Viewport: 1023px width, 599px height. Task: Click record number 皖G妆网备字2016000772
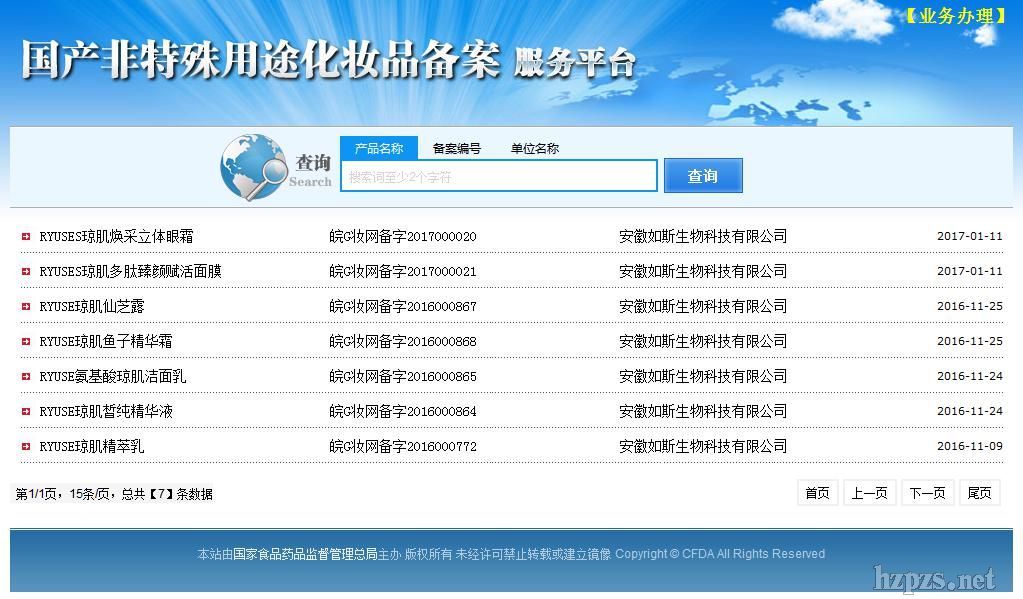coord(403,447)
